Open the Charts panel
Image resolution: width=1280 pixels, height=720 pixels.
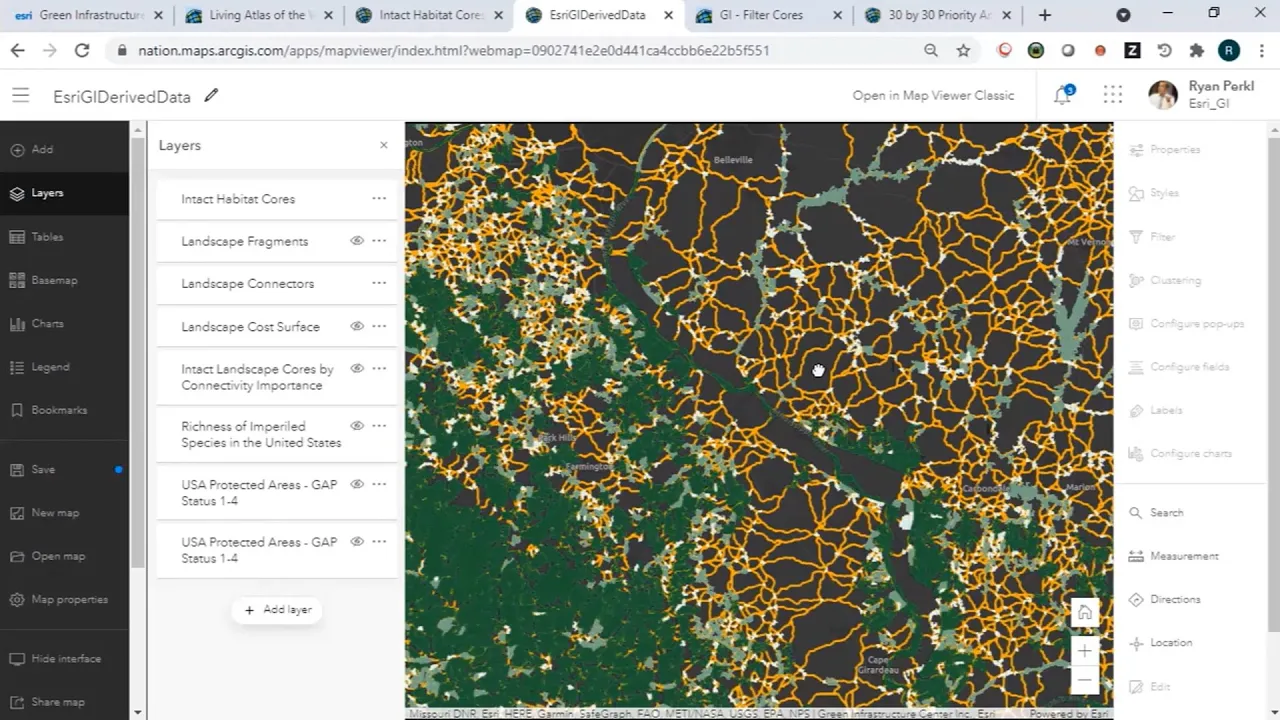pyautogui.click(x=37, y=324)
